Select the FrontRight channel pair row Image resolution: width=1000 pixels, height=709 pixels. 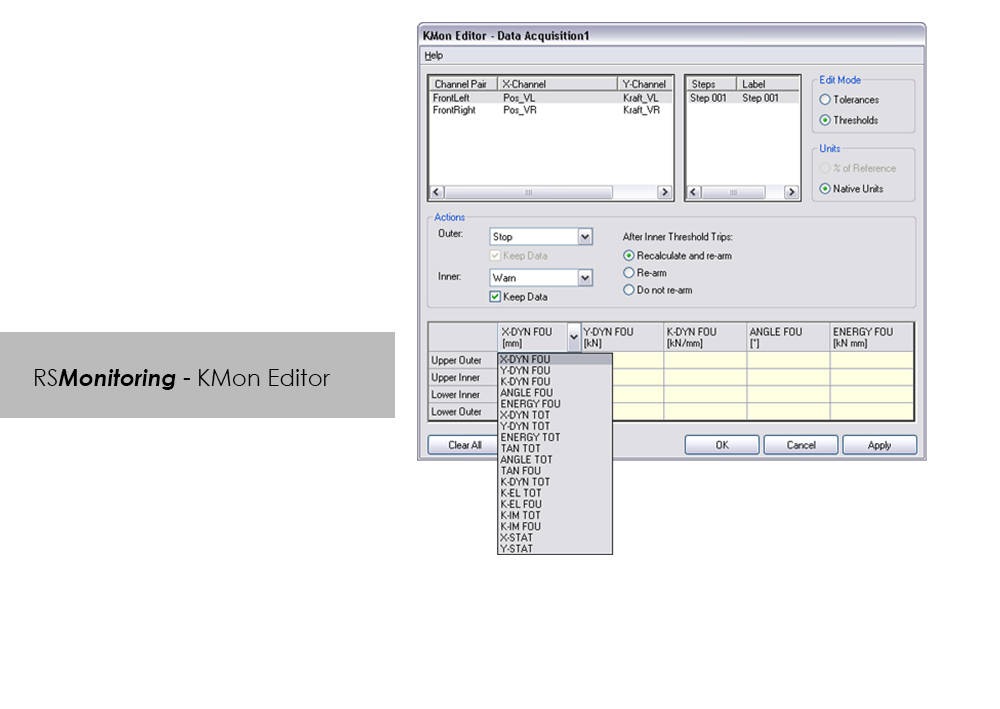coord(455,111)
